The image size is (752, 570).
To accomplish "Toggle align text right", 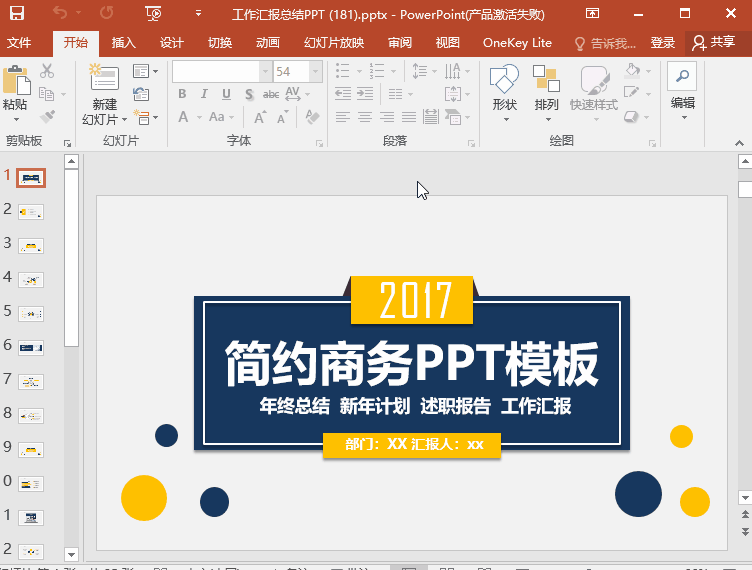I will (387, 116).
